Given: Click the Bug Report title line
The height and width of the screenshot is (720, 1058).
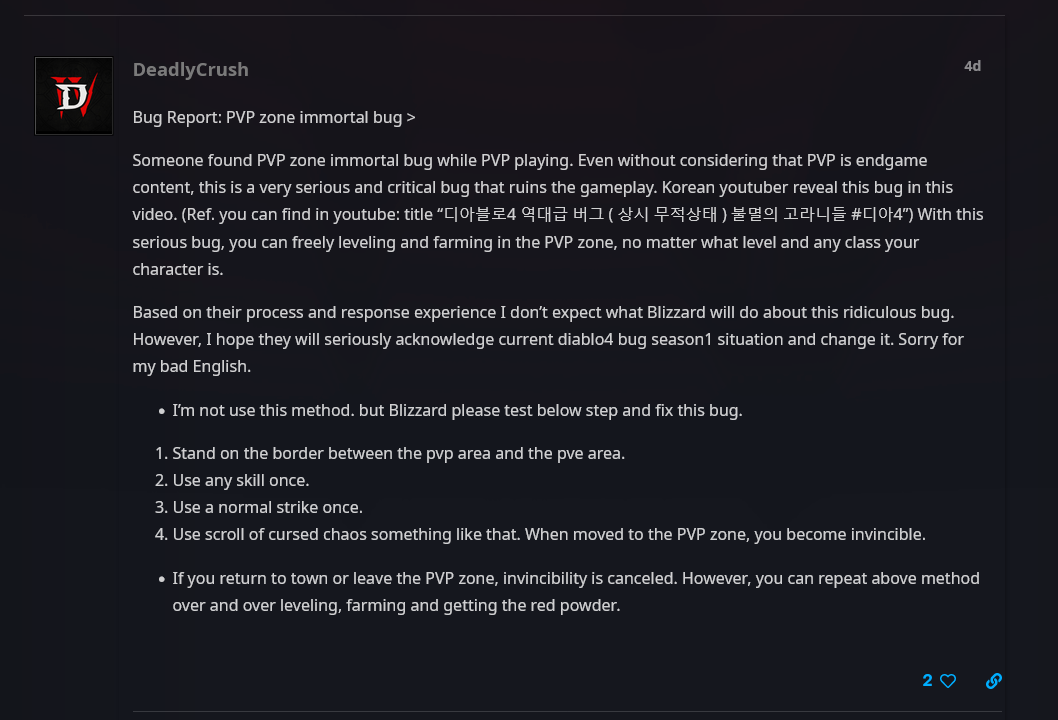Looking at the screenshot, I should (273, 117).
